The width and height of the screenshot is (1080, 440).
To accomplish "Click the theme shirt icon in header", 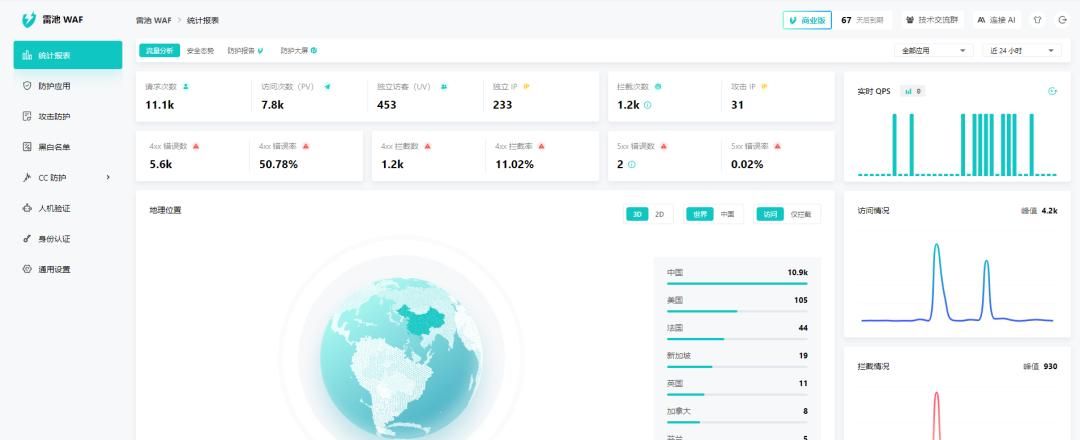I will pyautogui.click(x=1037, y=20).
